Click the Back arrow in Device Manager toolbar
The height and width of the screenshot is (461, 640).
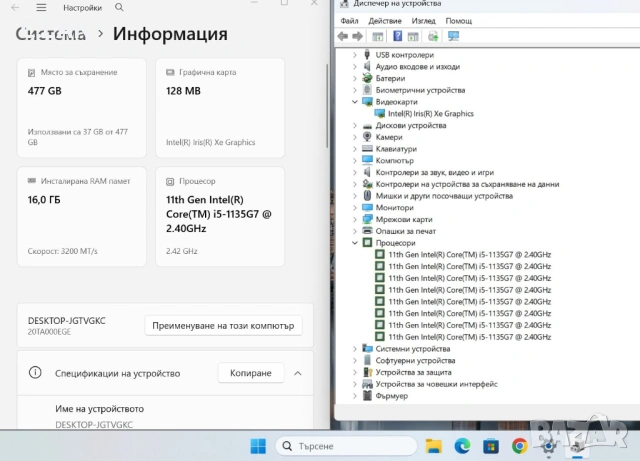(343, 36)
